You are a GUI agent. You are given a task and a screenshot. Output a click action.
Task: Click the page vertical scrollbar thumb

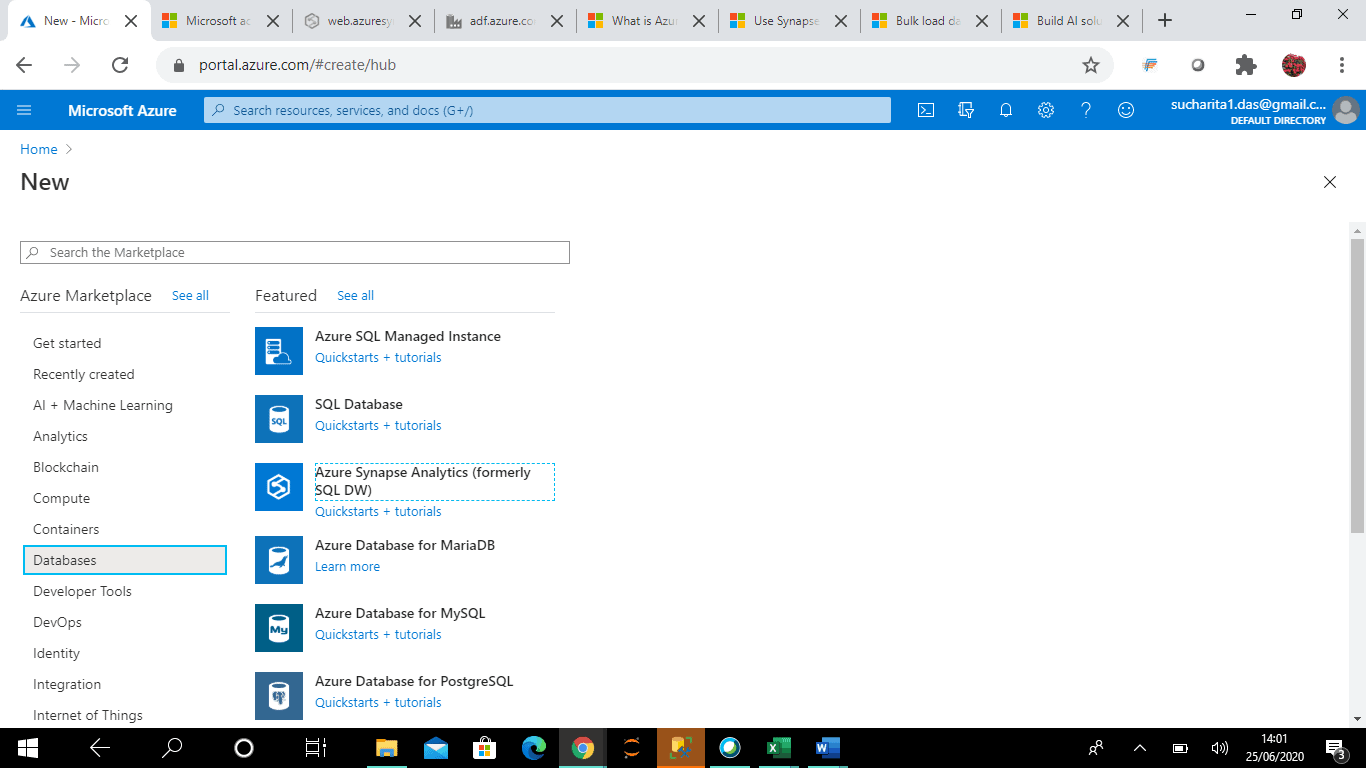(1357, 385)
